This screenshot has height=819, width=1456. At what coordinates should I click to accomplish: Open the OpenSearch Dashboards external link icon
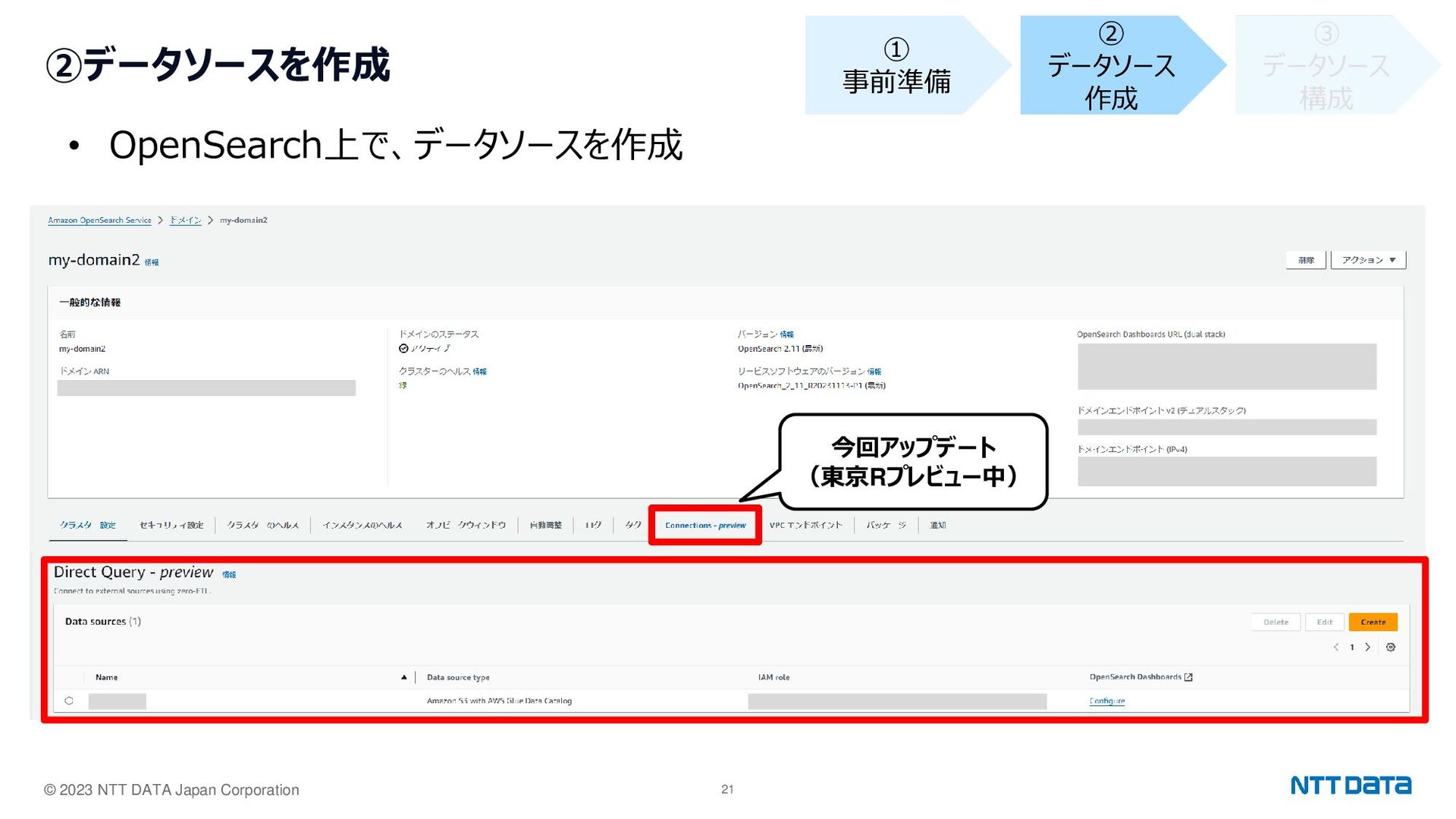(x=1188, y=677)
